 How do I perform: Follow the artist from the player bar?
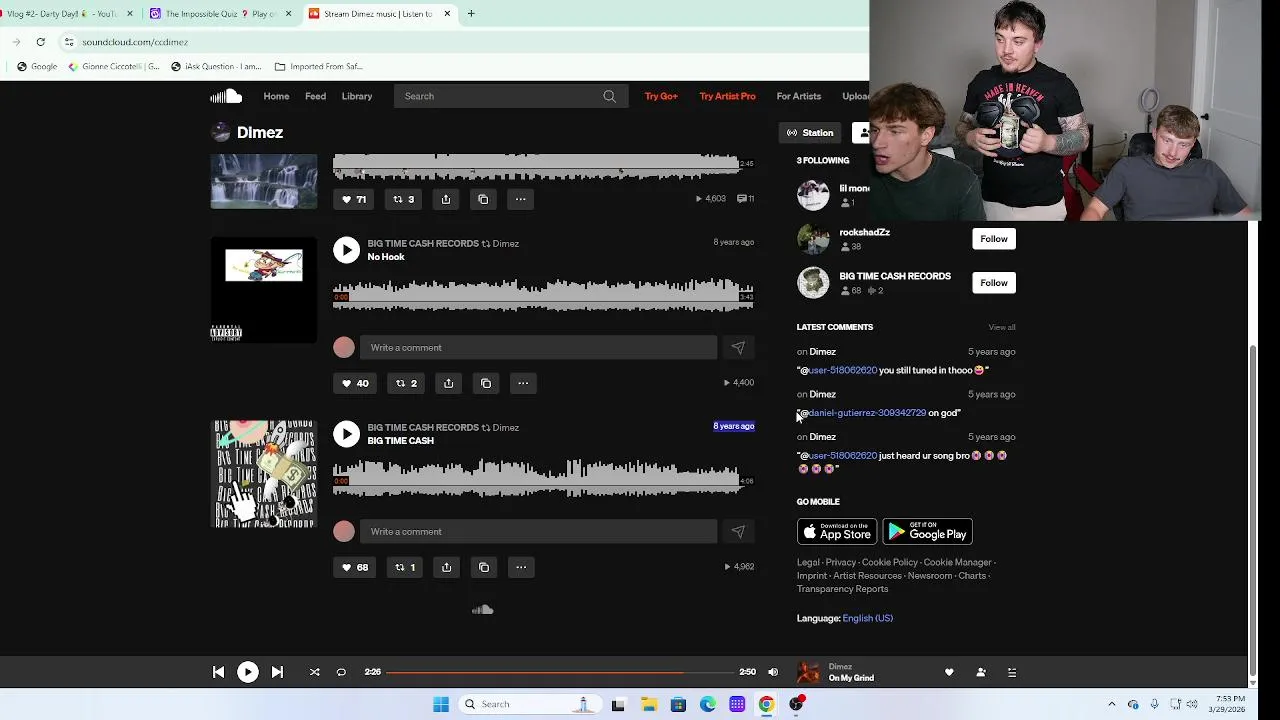coord(980,672)
